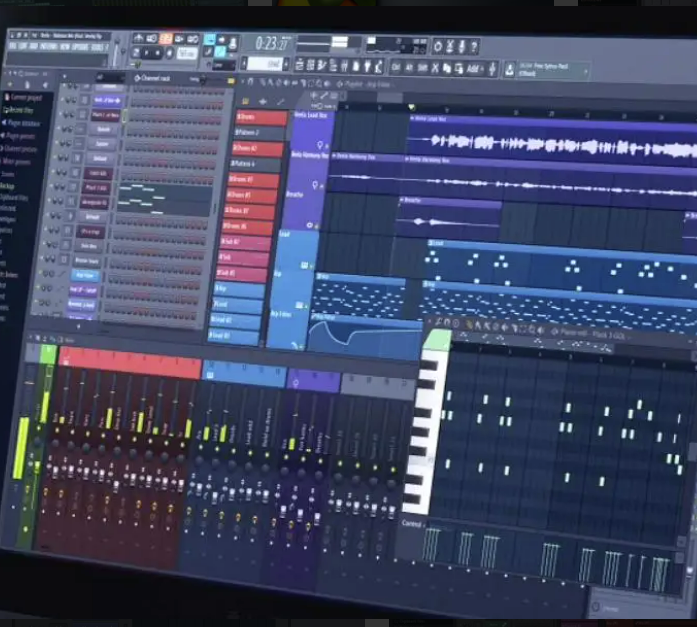This screenshot has height=627, width=697.
Task: Select Pattern 2 in picker
Action: coord(260,133)
